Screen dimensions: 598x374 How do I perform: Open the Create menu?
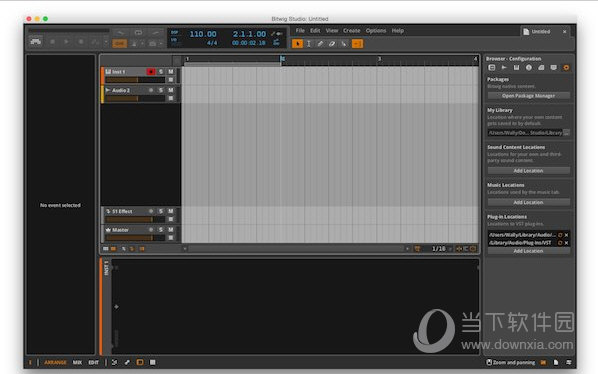click(x=351, y=30)
